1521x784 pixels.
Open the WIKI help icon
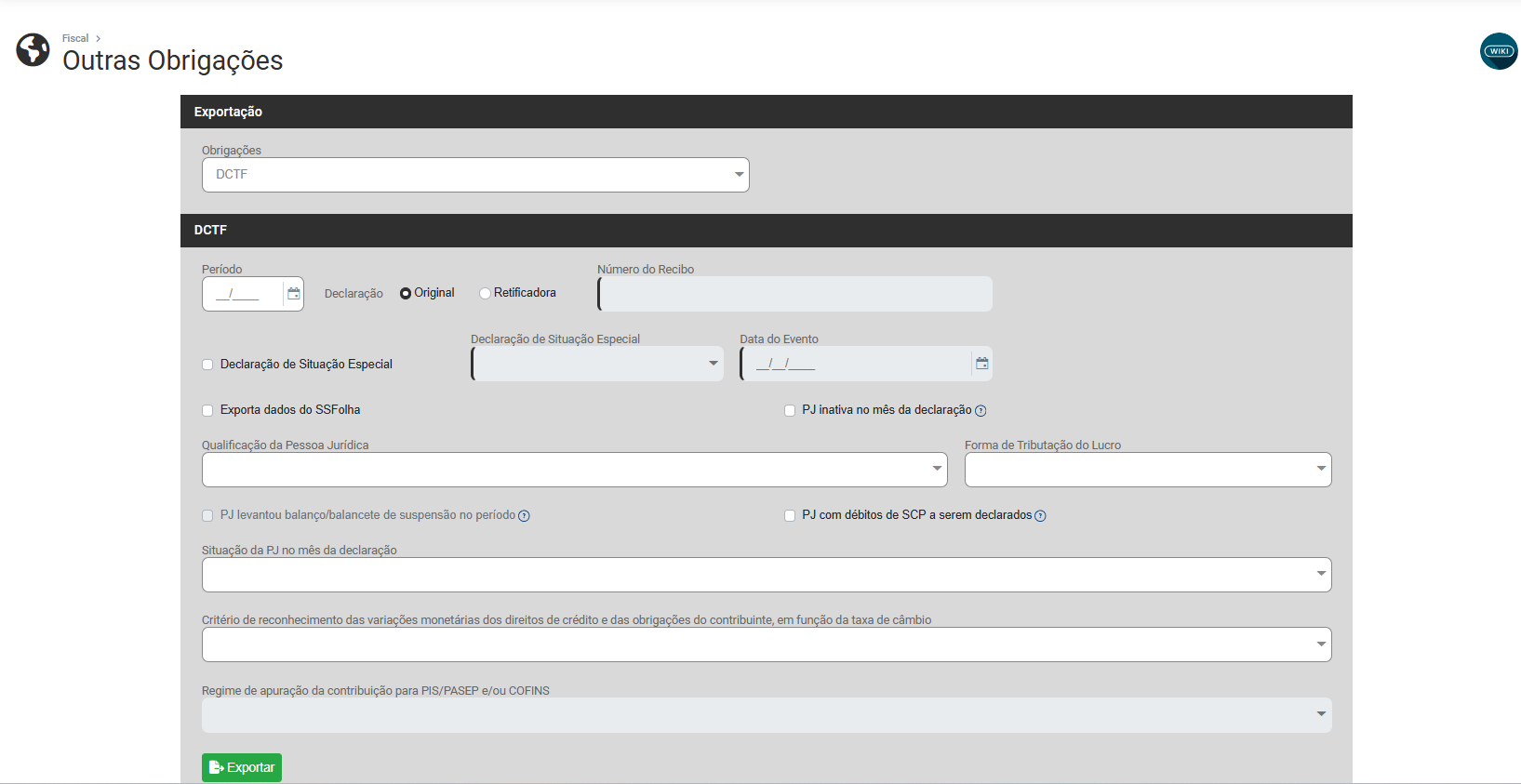pos(1498,51)
